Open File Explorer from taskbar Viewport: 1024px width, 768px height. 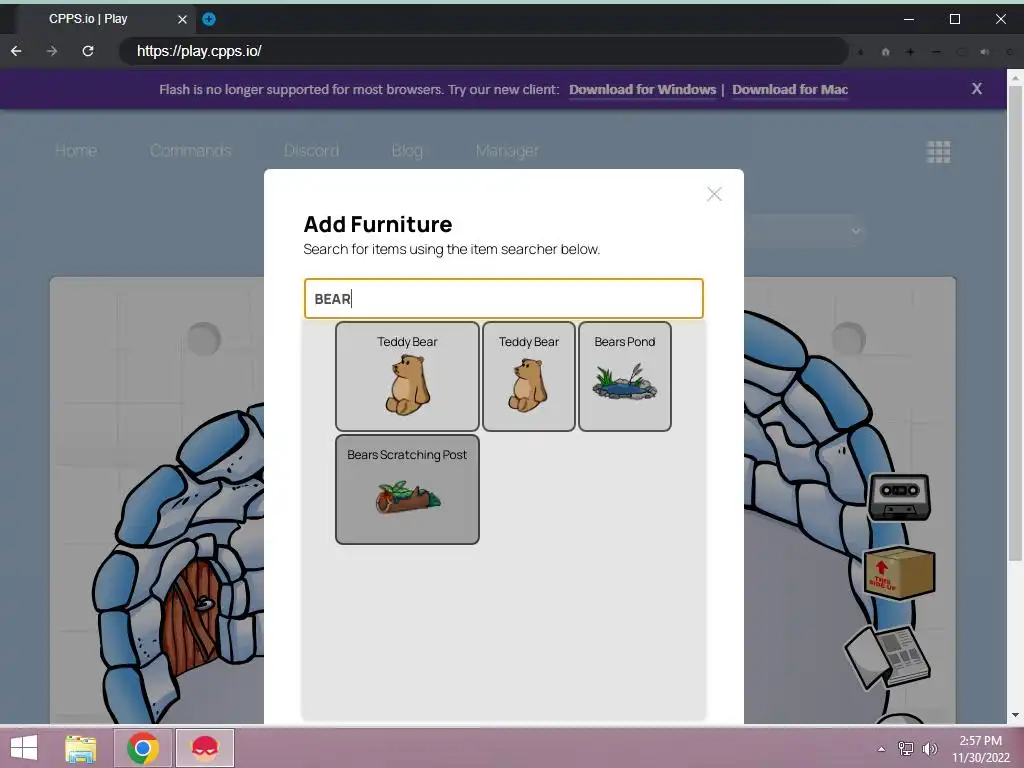[x=81, y=748]
